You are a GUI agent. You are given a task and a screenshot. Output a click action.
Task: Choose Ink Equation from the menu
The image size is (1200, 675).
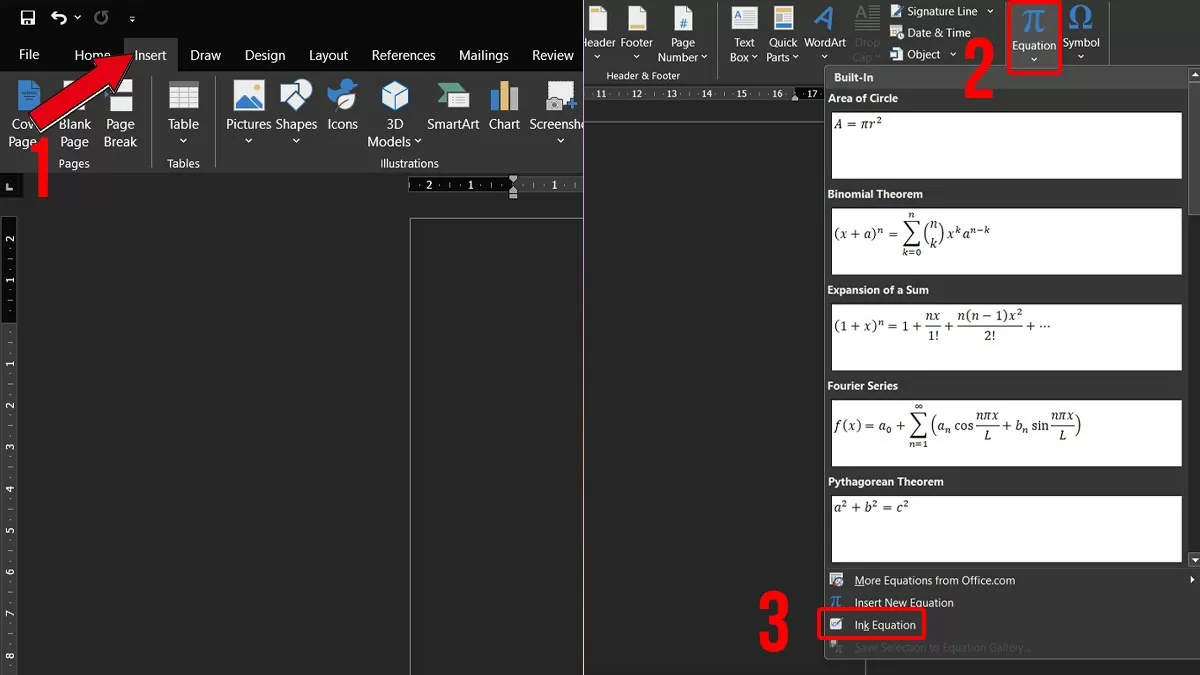coord(884,625)
